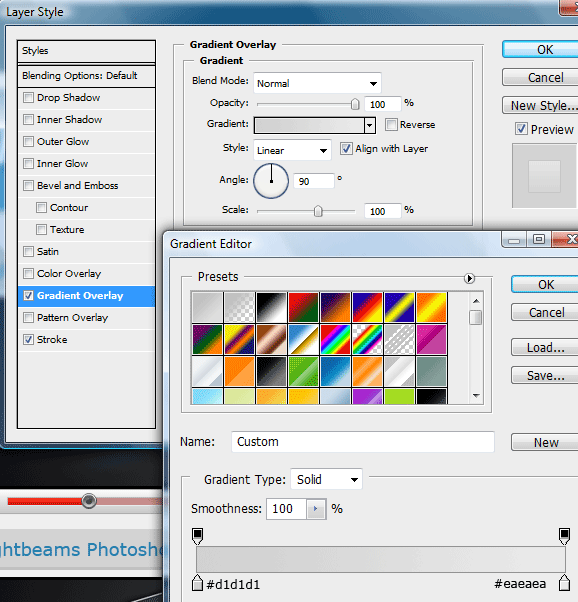This screenshot has width=578, height=602.
Task: Click the Angle value field
Action: pyautogui.click(x=314, y=181)
